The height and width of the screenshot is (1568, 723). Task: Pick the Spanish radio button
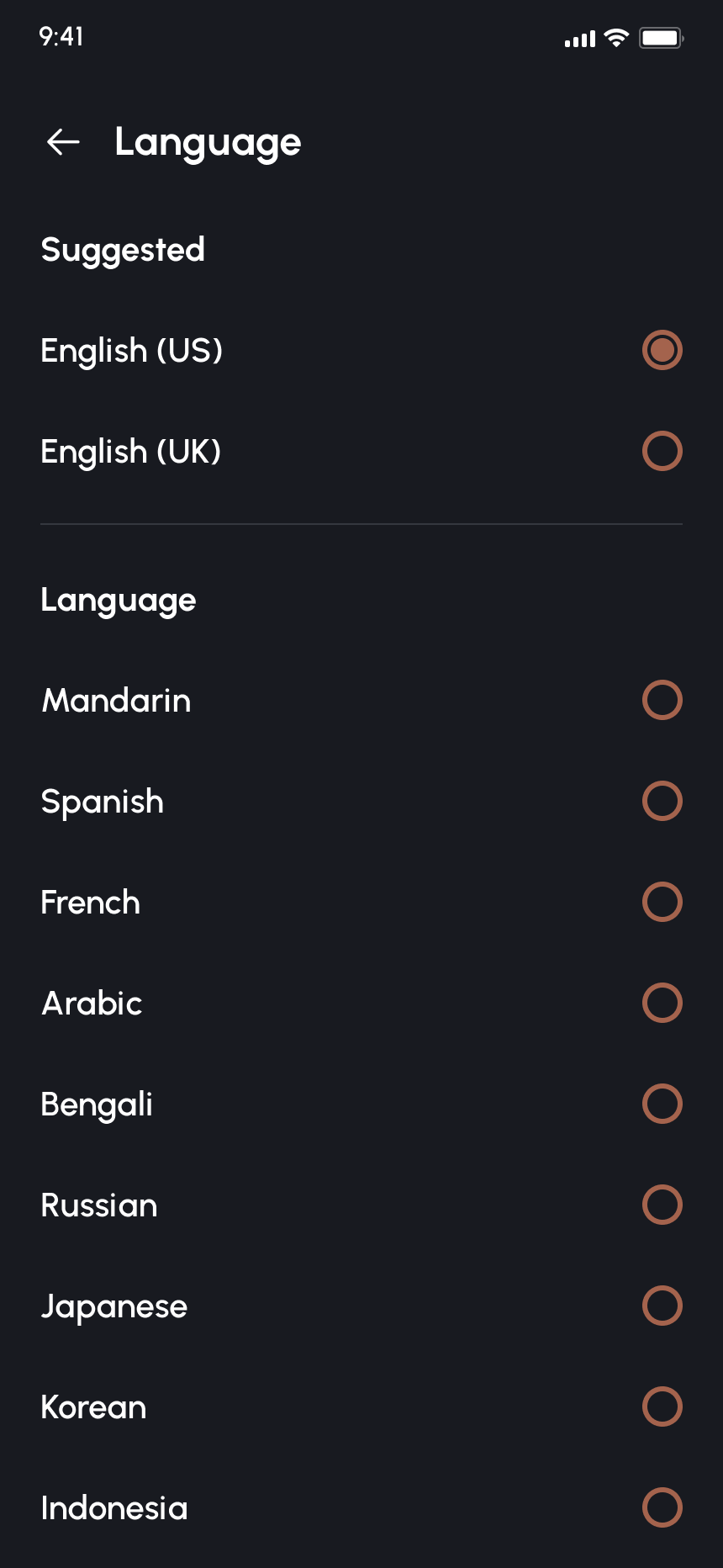click(662, 801)
